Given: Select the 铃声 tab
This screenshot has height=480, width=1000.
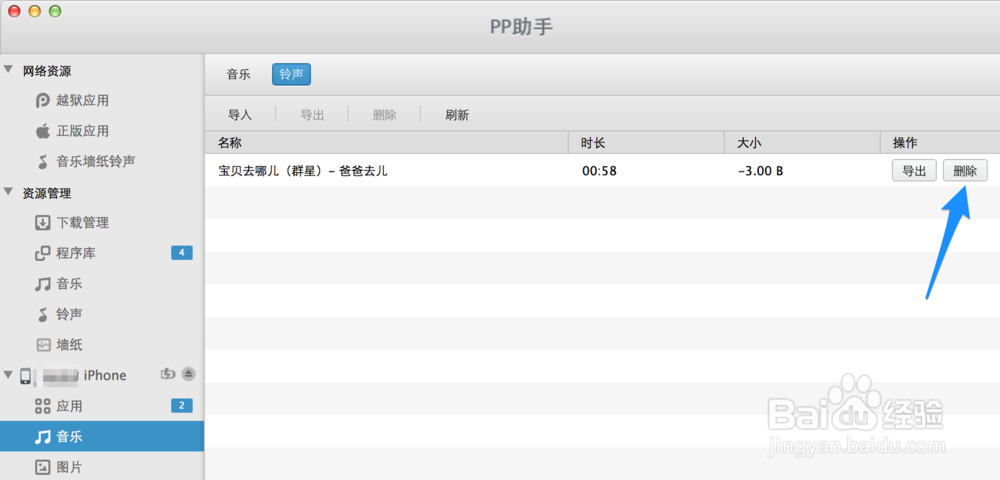Looking at the screenshot, I should pos(291,74).
